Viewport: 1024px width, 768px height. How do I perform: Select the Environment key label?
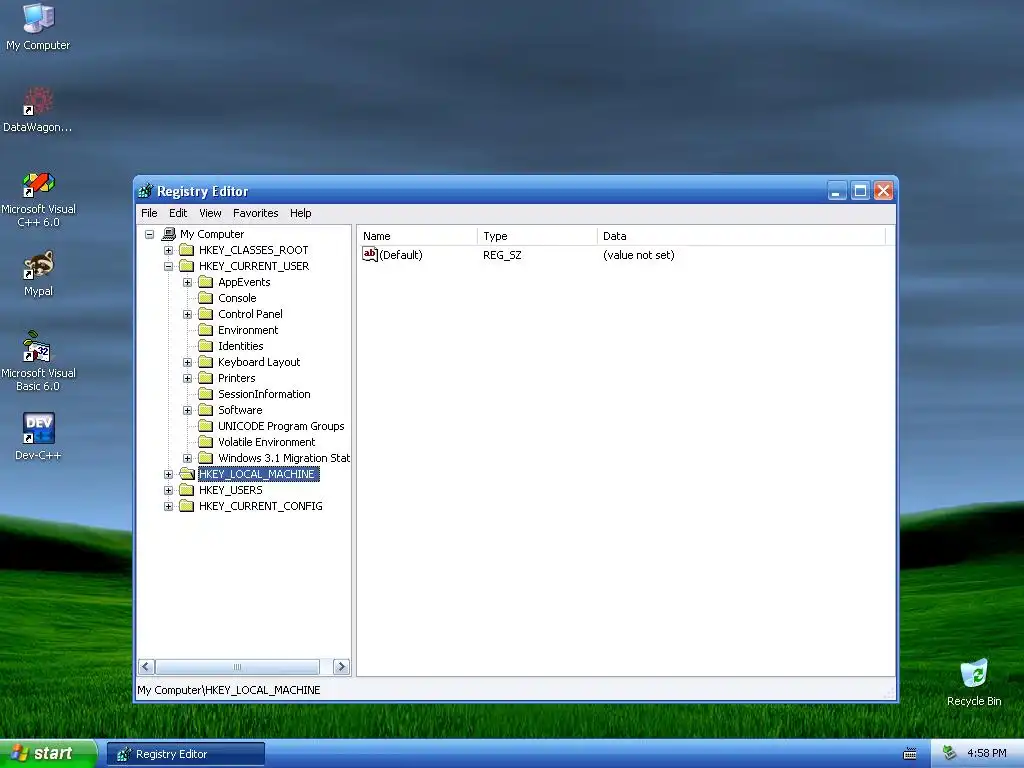click(x=248, y=330)
